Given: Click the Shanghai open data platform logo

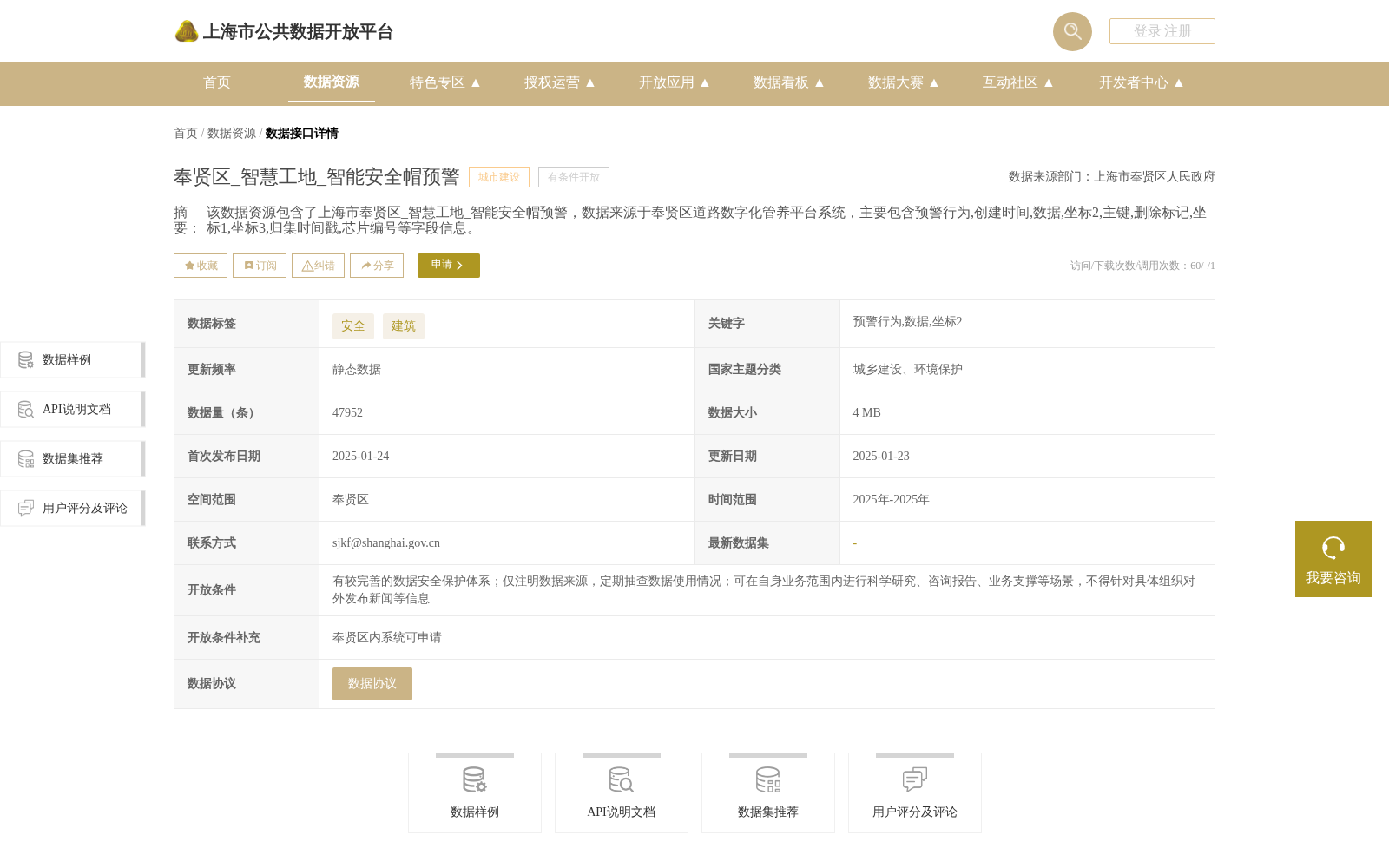Looking at the screenshot, I should (x=283, y=31).
